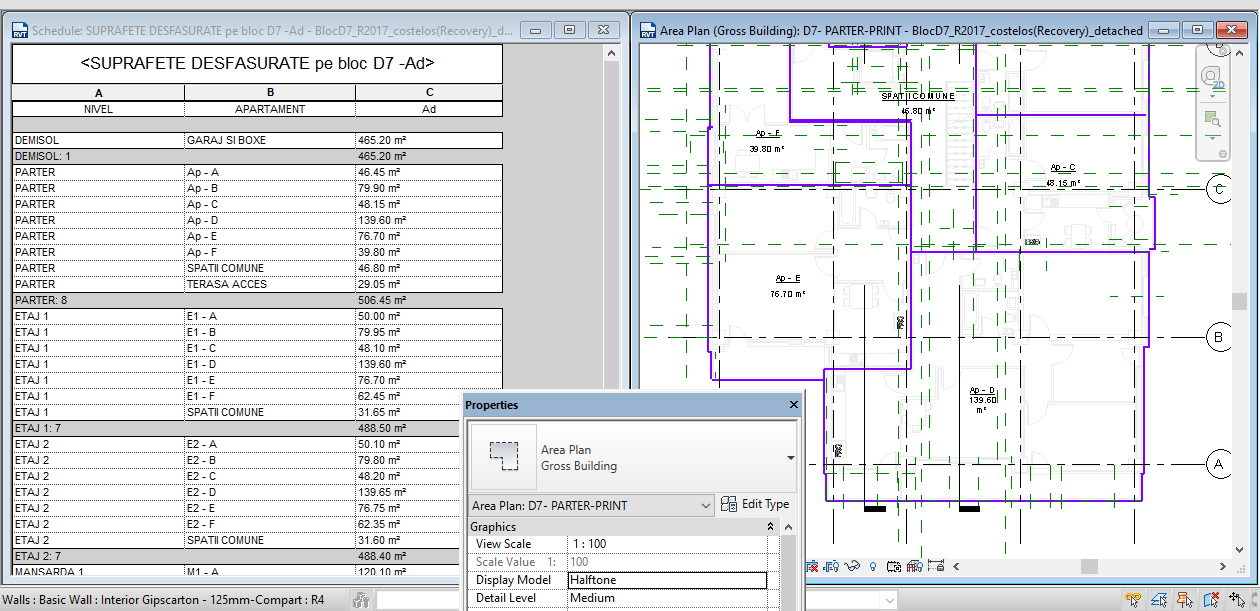Click the 139.65 m² area cell
This screenshot has height=611, width=1260.
tap(409, 492)
